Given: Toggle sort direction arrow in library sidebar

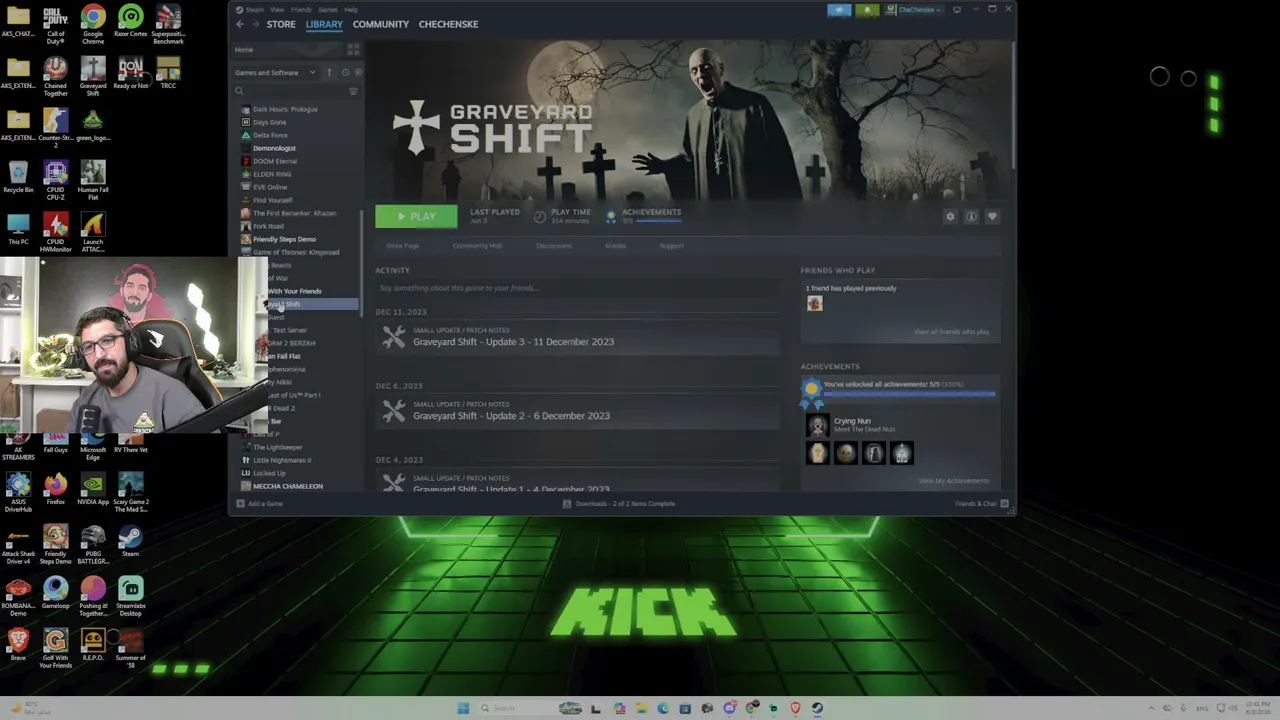Looking at the screenshot, I should coord(329,73).
